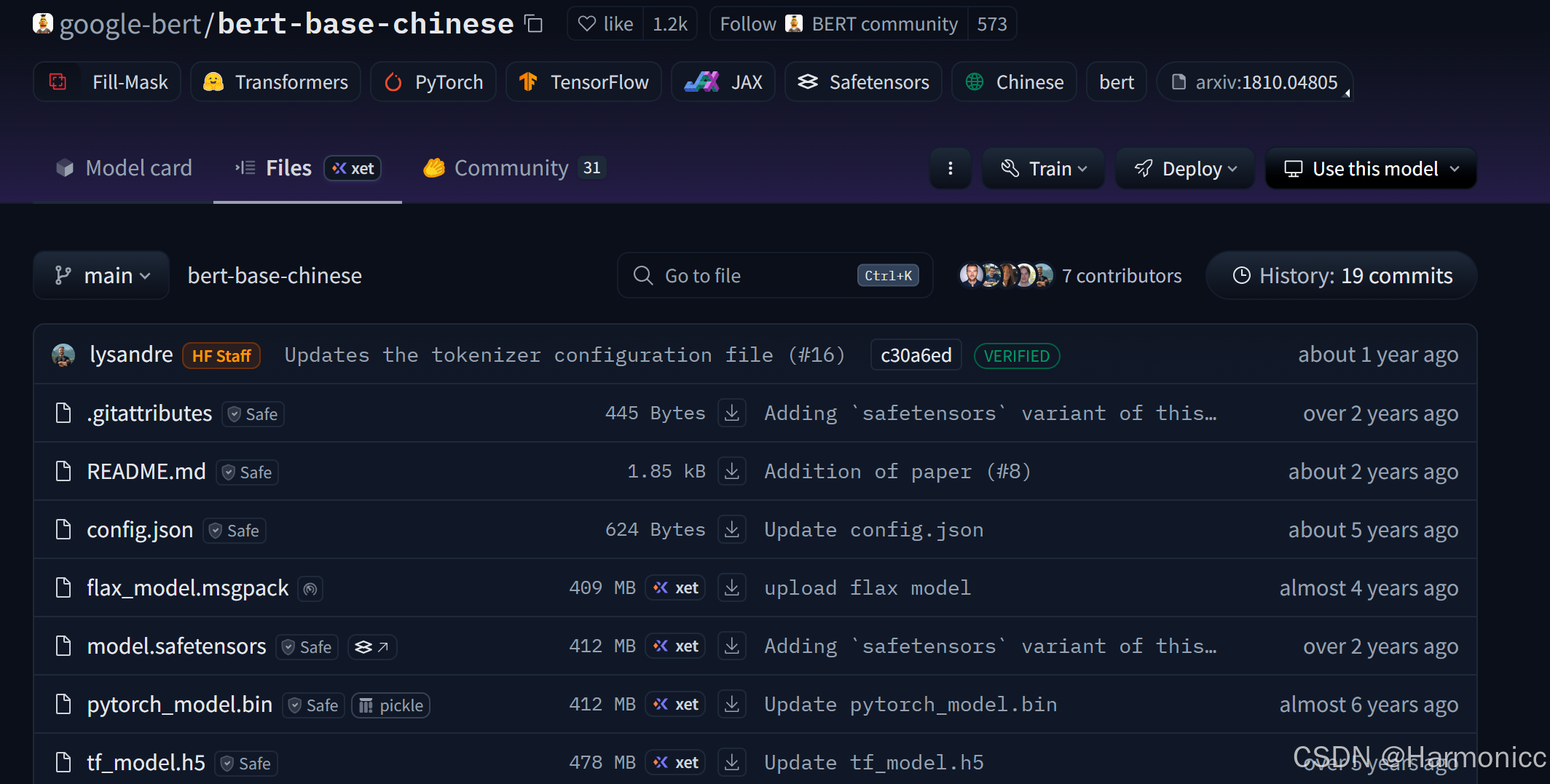Focus the Go to file search field

[x=775, y=275]
